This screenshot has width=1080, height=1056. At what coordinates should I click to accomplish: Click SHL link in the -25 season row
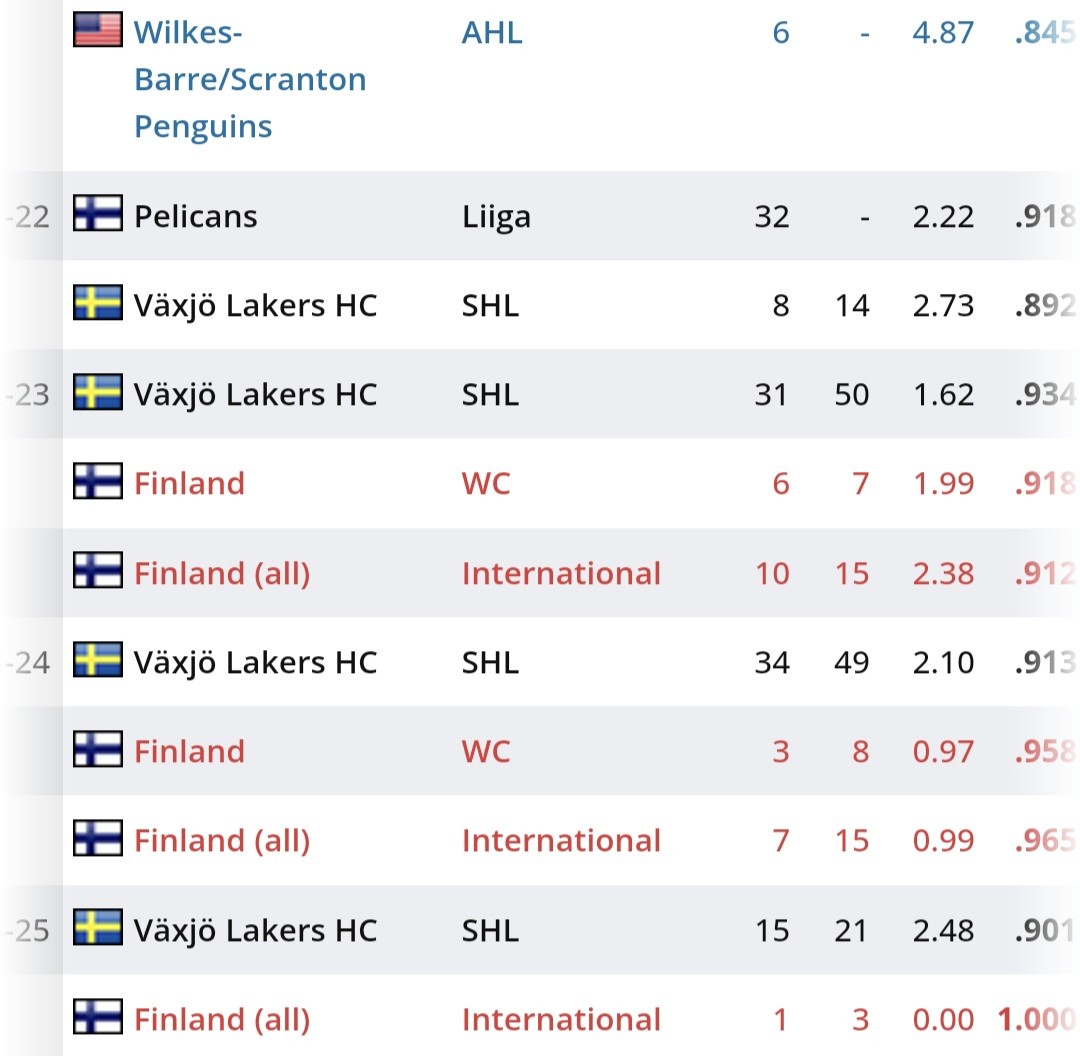coord(490,931)
